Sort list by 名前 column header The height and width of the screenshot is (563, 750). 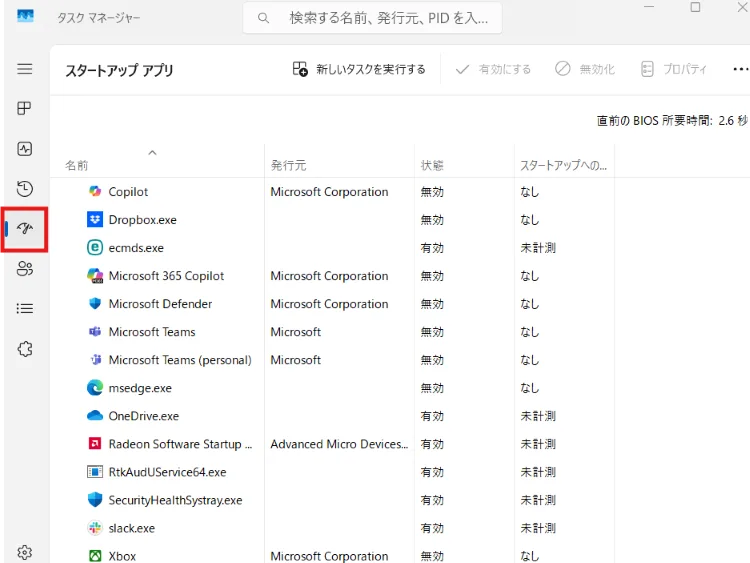77,165
